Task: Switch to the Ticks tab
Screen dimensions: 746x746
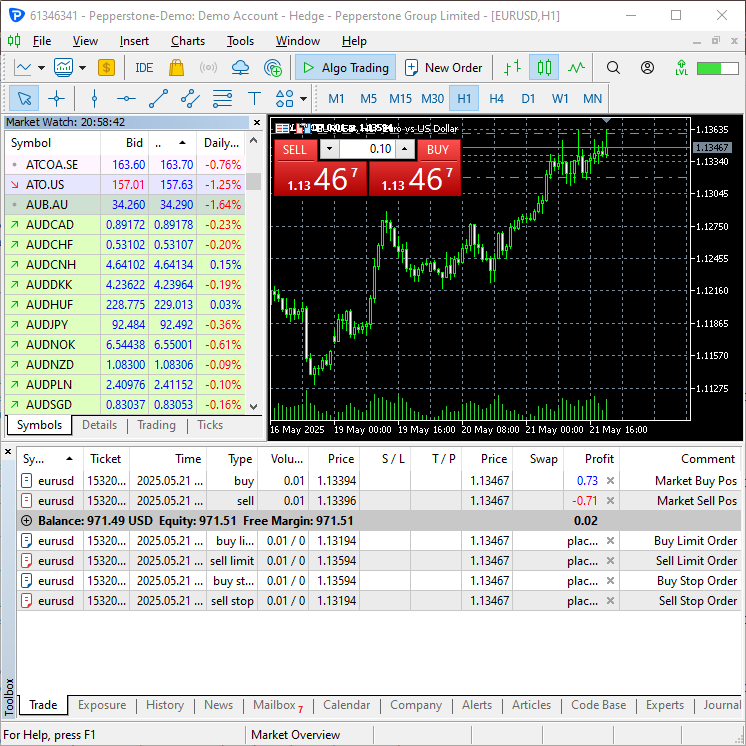Action: pos(210,425)
